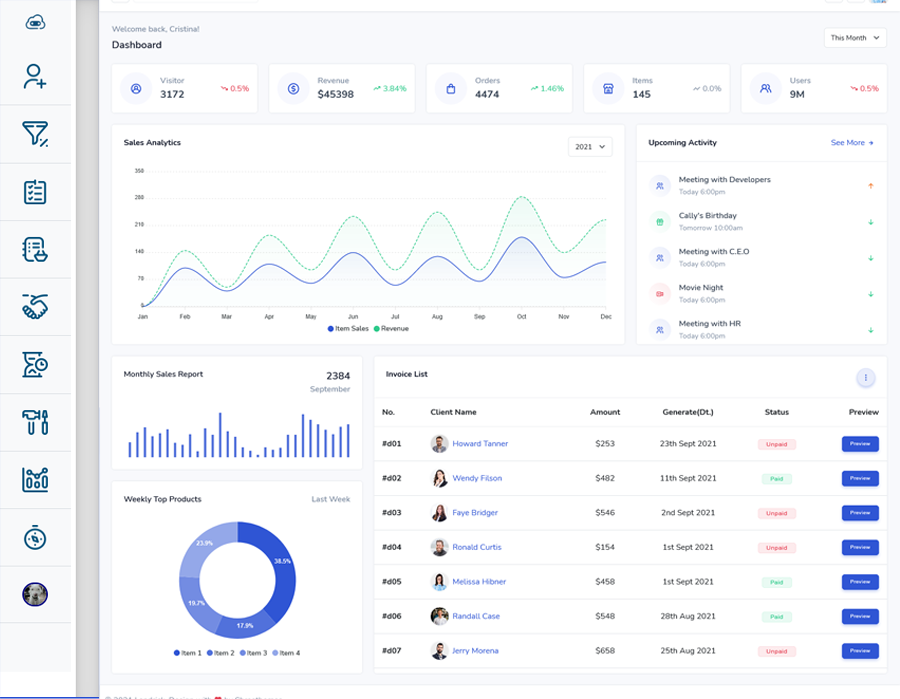Select the Meeting with Developers activity
Image resolution: width=900 pixels, height=699 pixels.
point(724,180)
